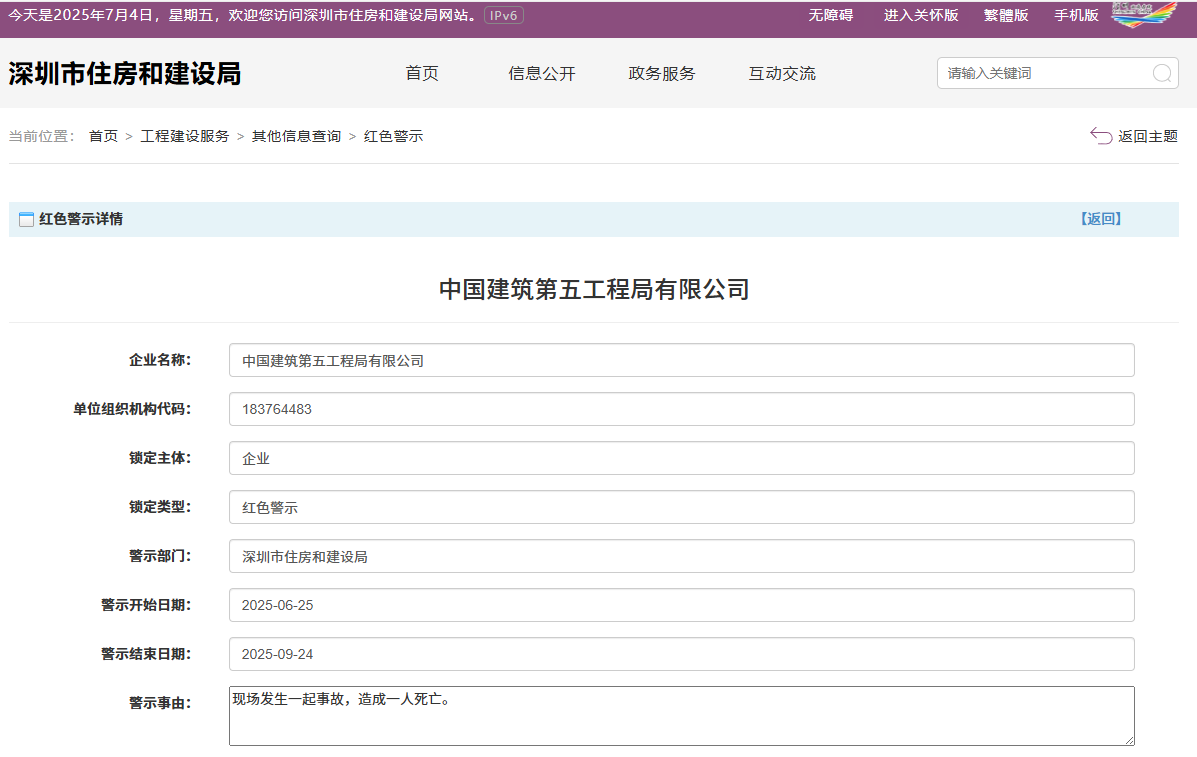The image size is (1197, 757).
Task: Switch to 繁體版 traditional Chinese
Action: point(1006,15)
